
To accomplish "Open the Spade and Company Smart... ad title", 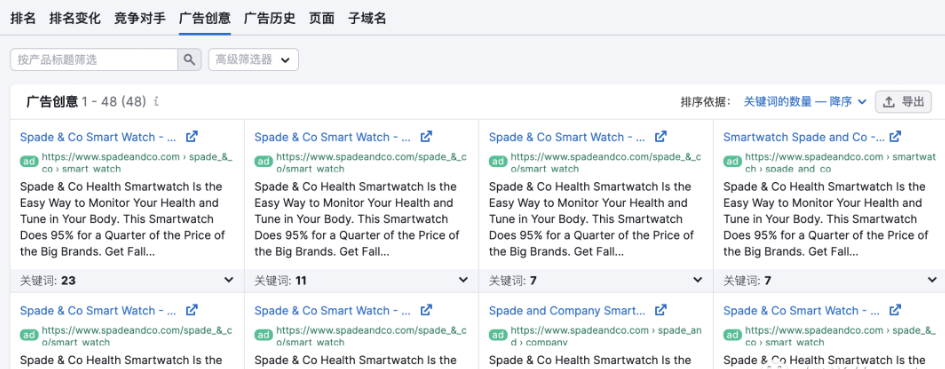I will (x=567, y=311).
